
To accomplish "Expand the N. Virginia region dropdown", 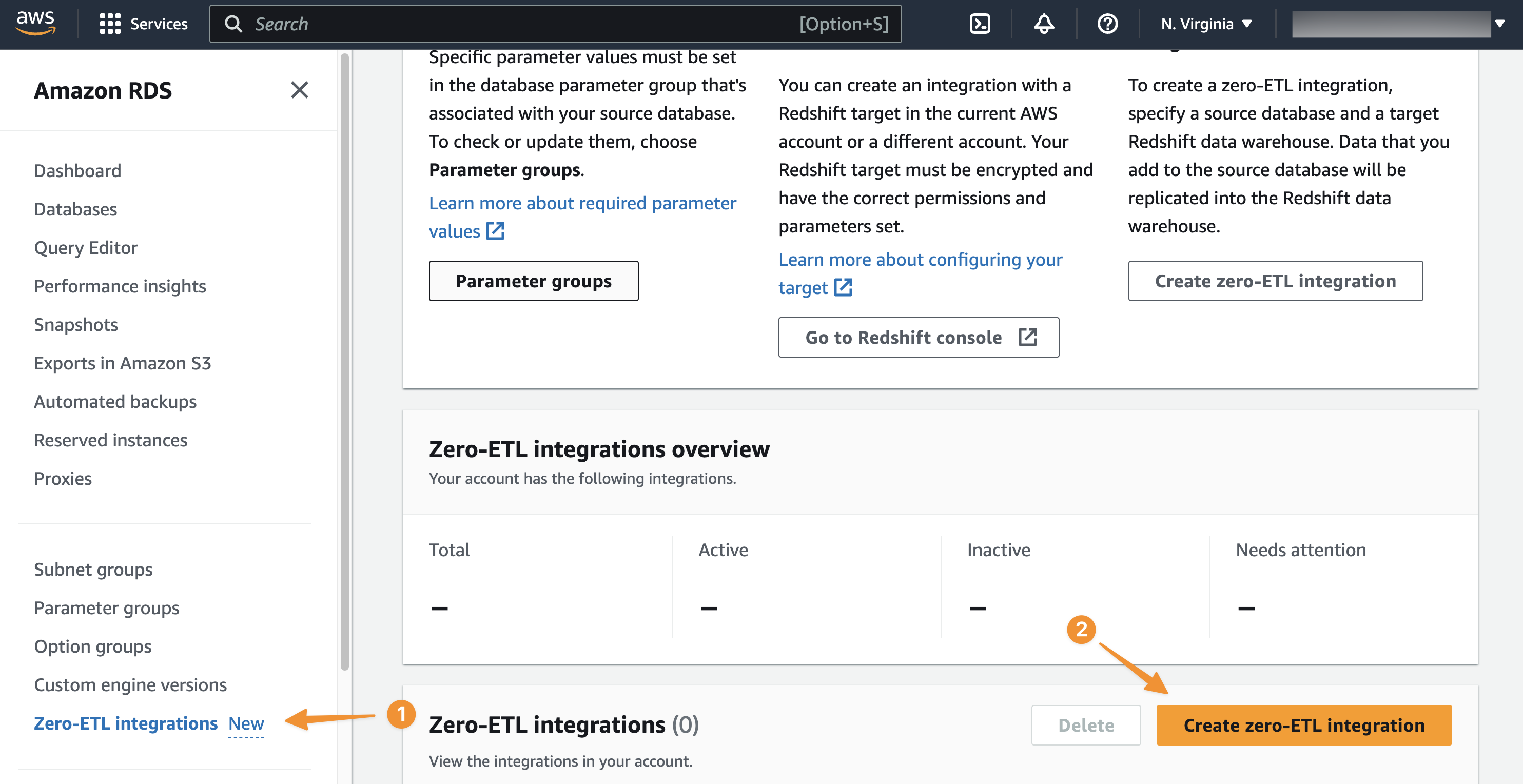I will 1205,24.
